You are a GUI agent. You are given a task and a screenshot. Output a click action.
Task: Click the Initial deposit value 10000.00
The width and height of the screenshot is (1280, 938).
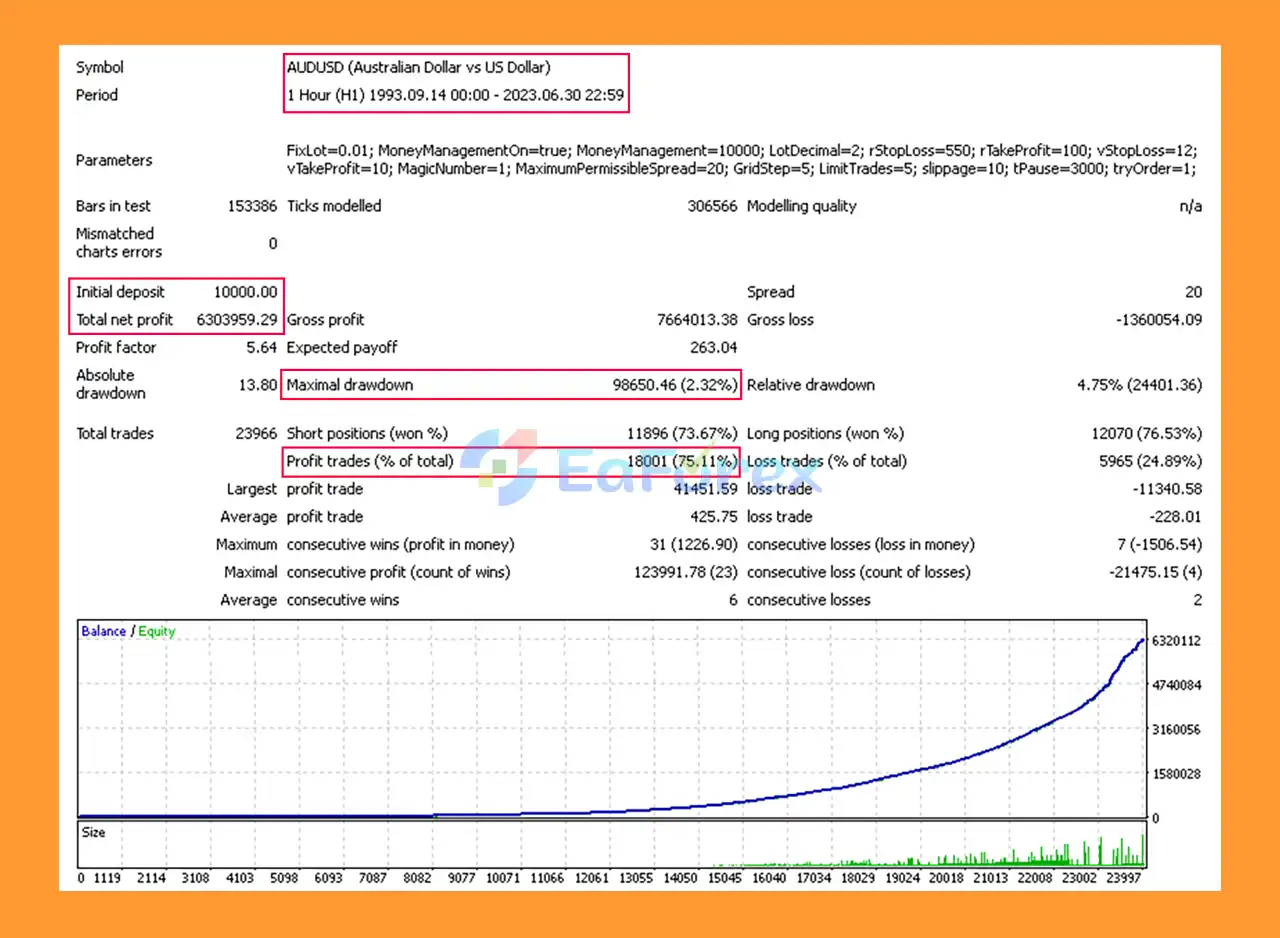(x=245, y=292)
